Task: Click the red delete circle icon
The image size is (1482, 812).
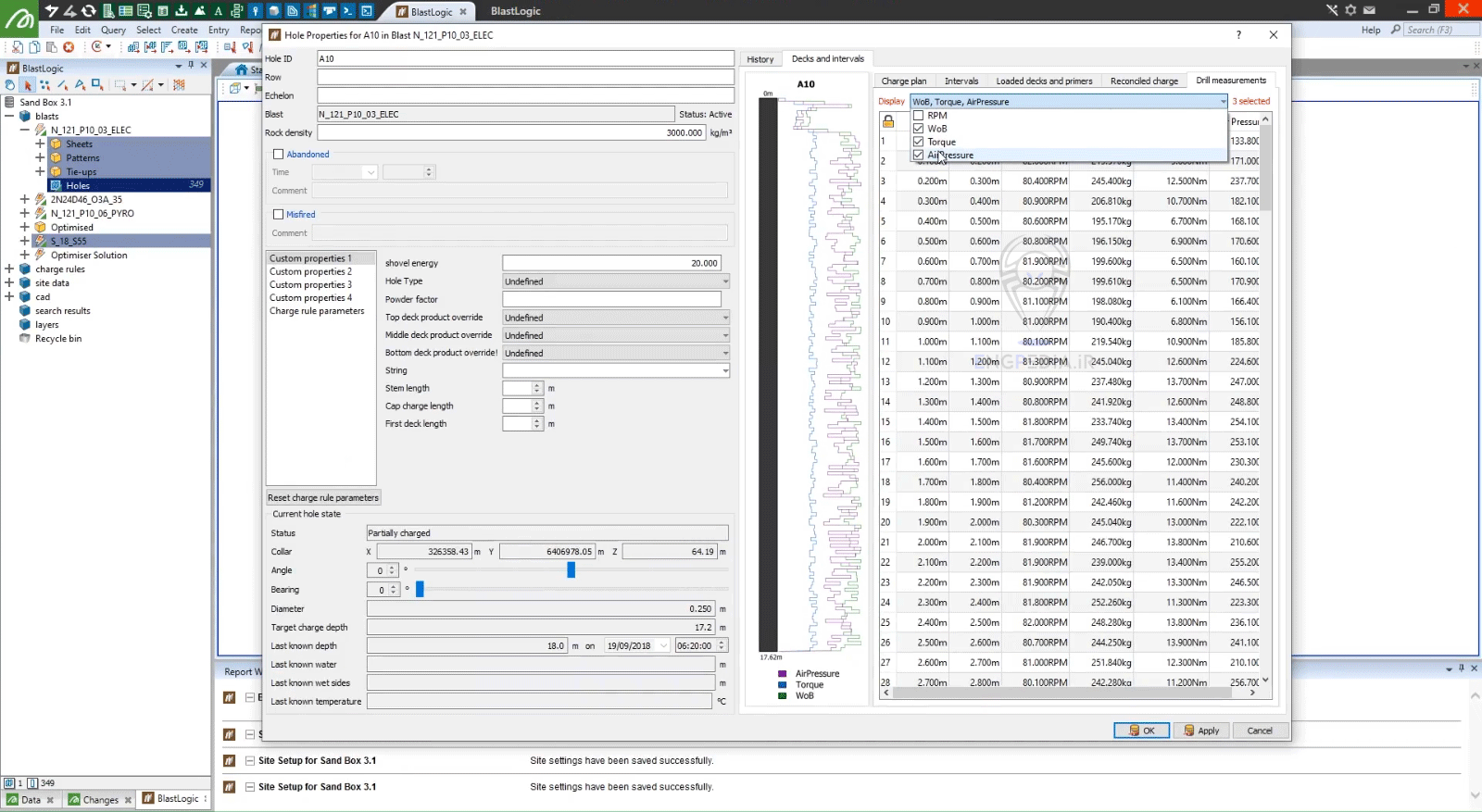Action: 69,46
